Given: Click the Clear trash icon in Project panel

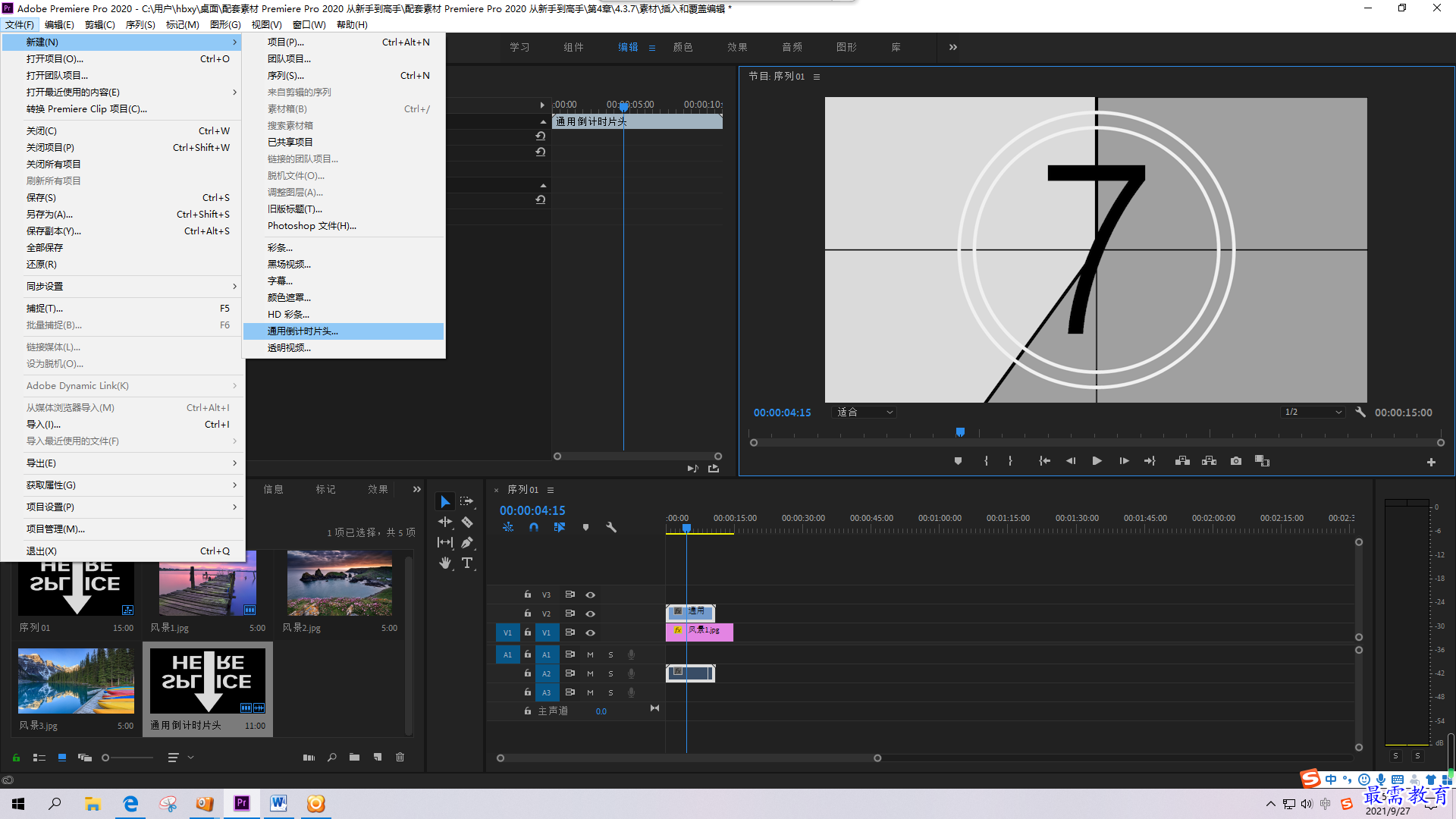Looking at the screenshot, I should coord(400,758).
